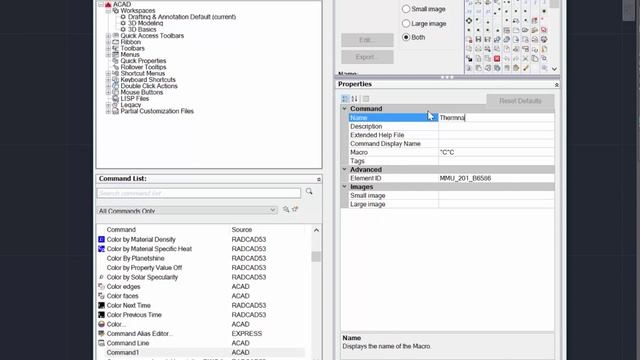Click the Ribbon node icon in tree

pyautogui.click(x=116, y=42)
